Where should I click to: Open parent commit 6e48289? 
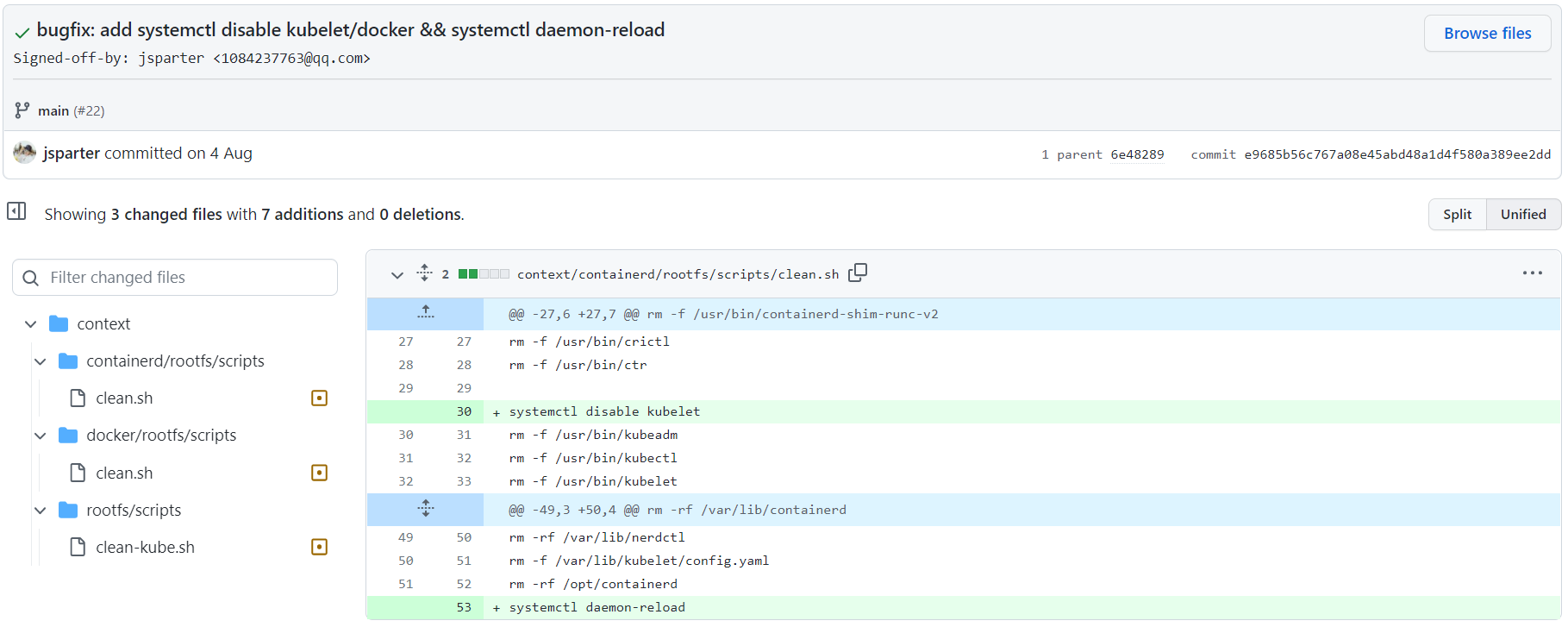pos(1137,154)
